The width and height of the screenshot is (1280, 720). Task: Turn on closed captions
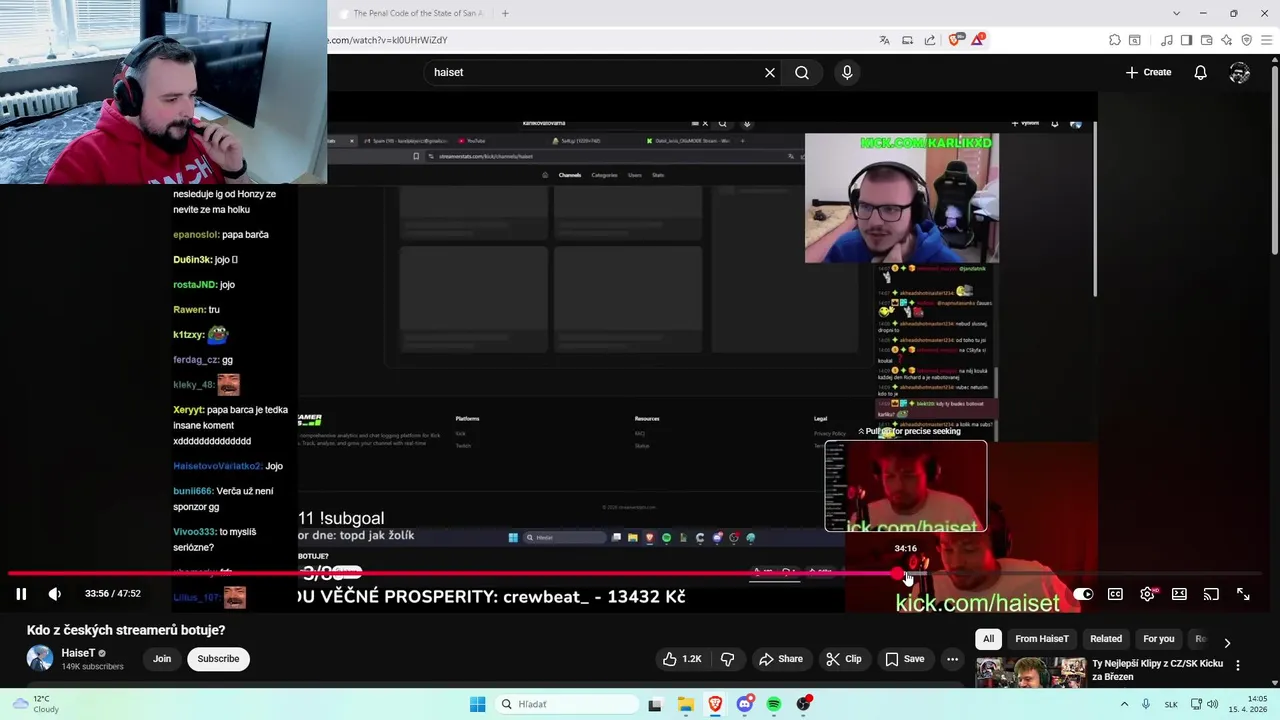(1115, 594)
